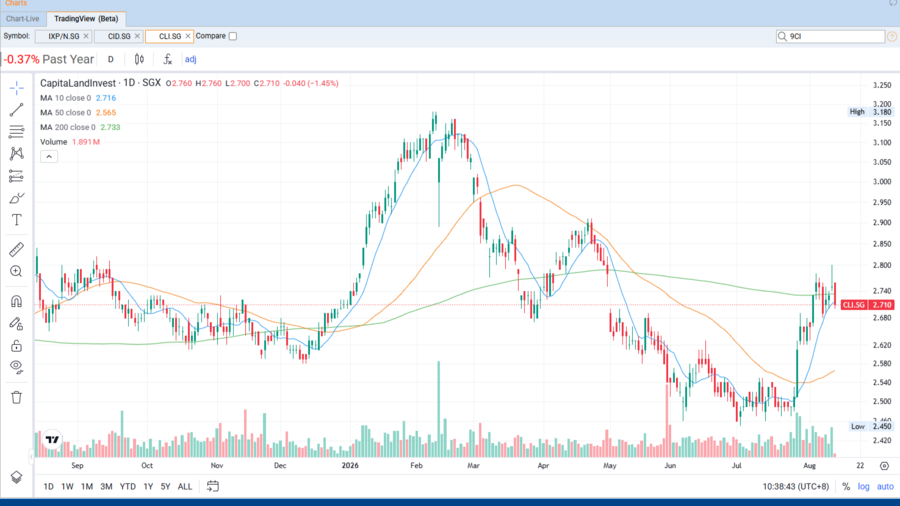Image resolution: width=900 pixels, height=506 pixels.
Task: Open the object tree layers icon
Action: (17, 477)
